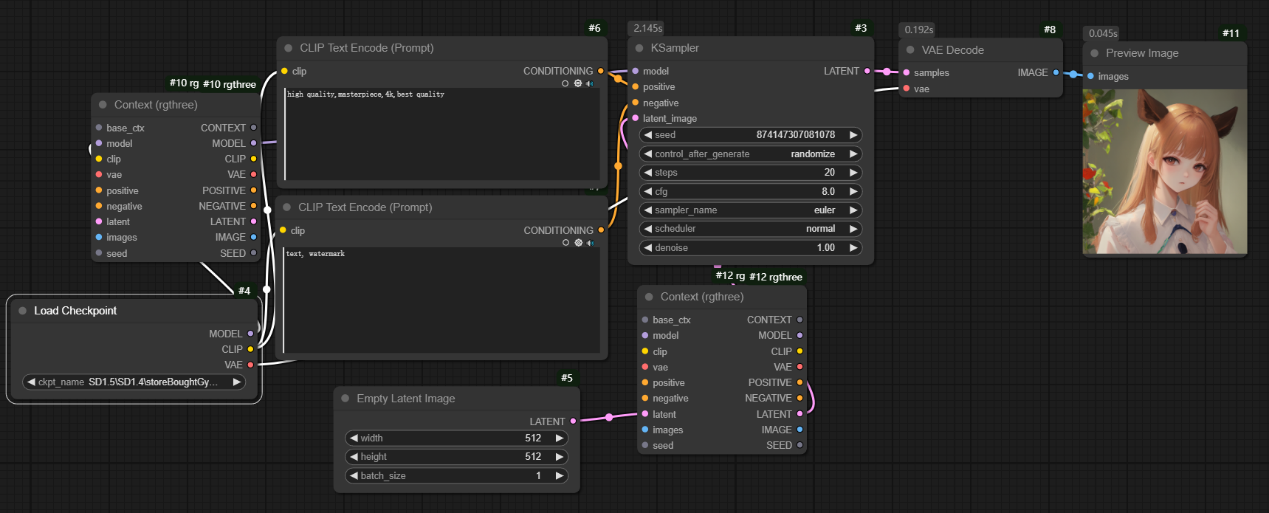Click the gear icon in the text, watermark prompt node
The width and height of the screenshot is (1269, 513).
[578, 243]
